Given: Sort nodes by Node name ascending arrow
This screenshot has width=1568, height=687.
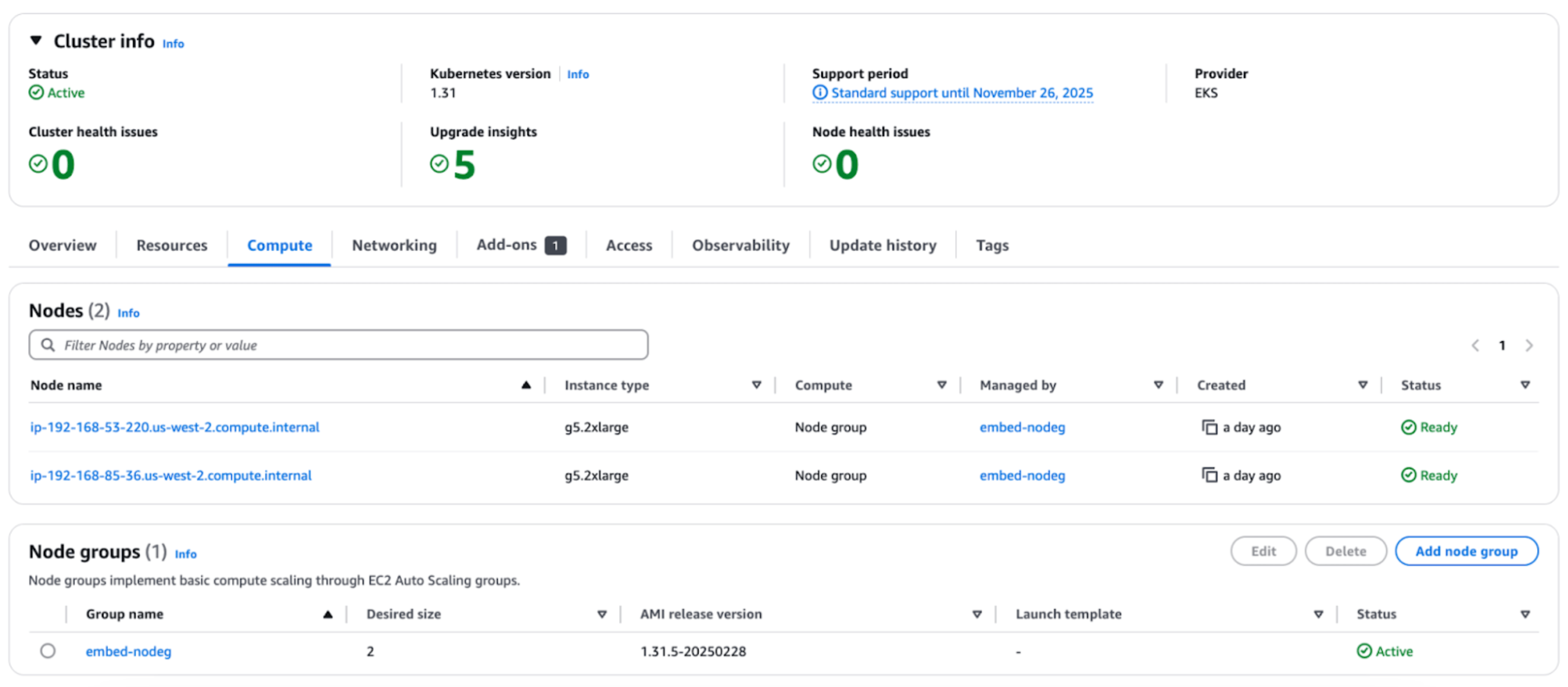Looking at the screenshot, I should click(526, 385).
